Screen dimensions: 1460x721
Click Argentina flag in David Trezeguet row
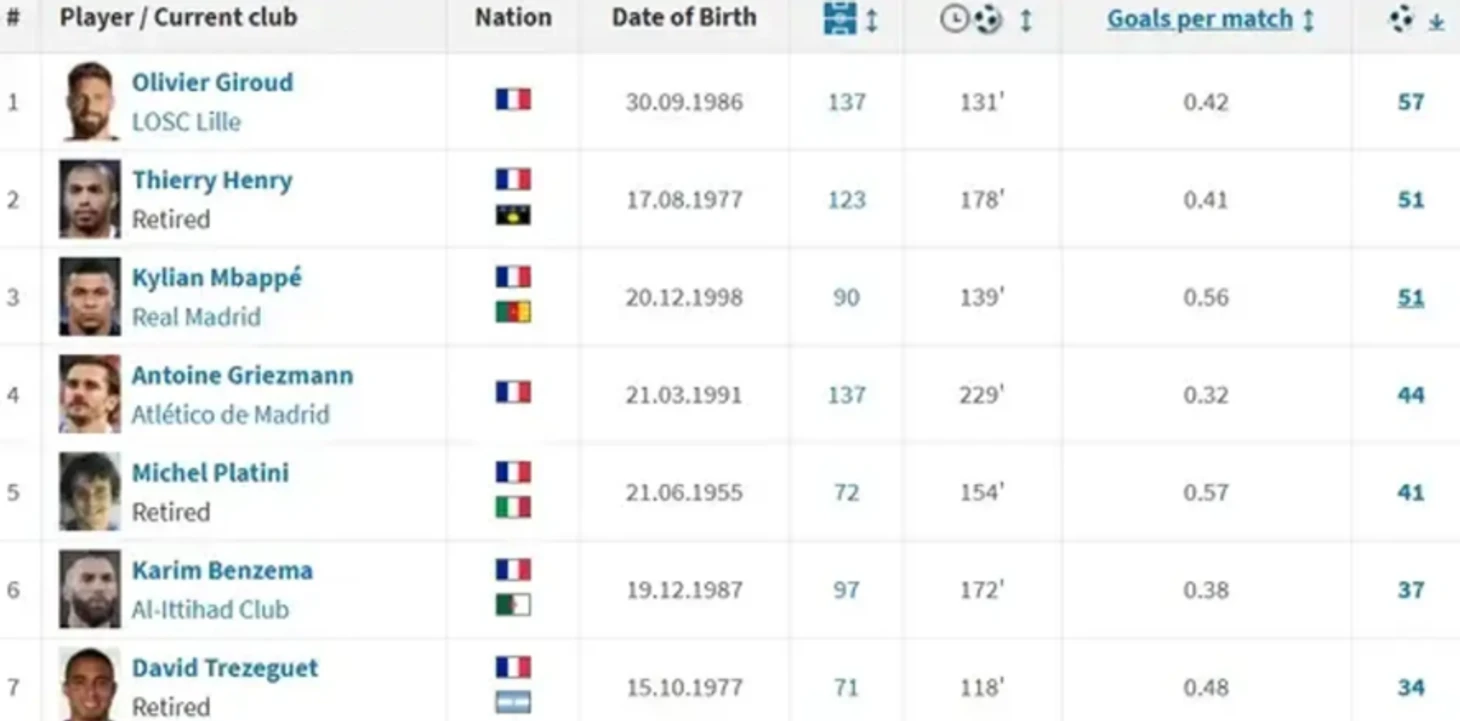point(513,702)
